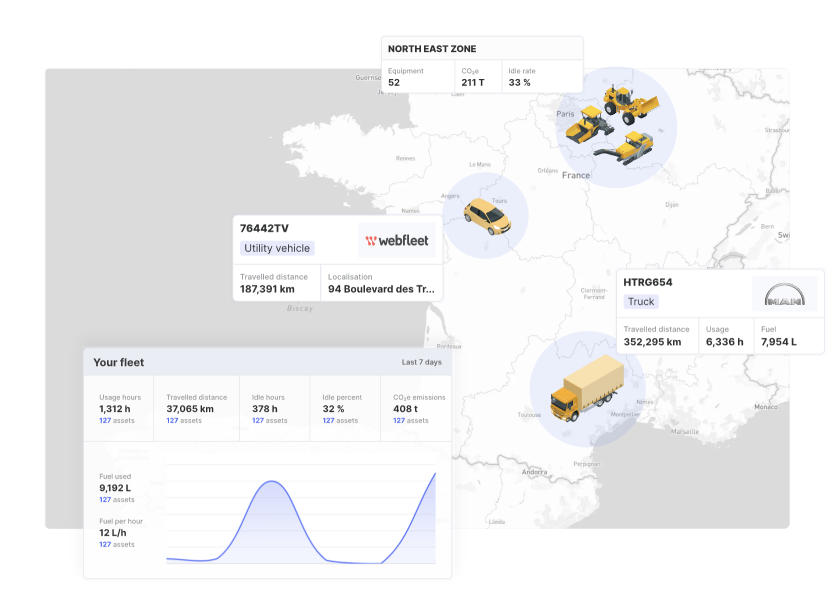Click the yellow car icon near Tours

coord(486,213)
